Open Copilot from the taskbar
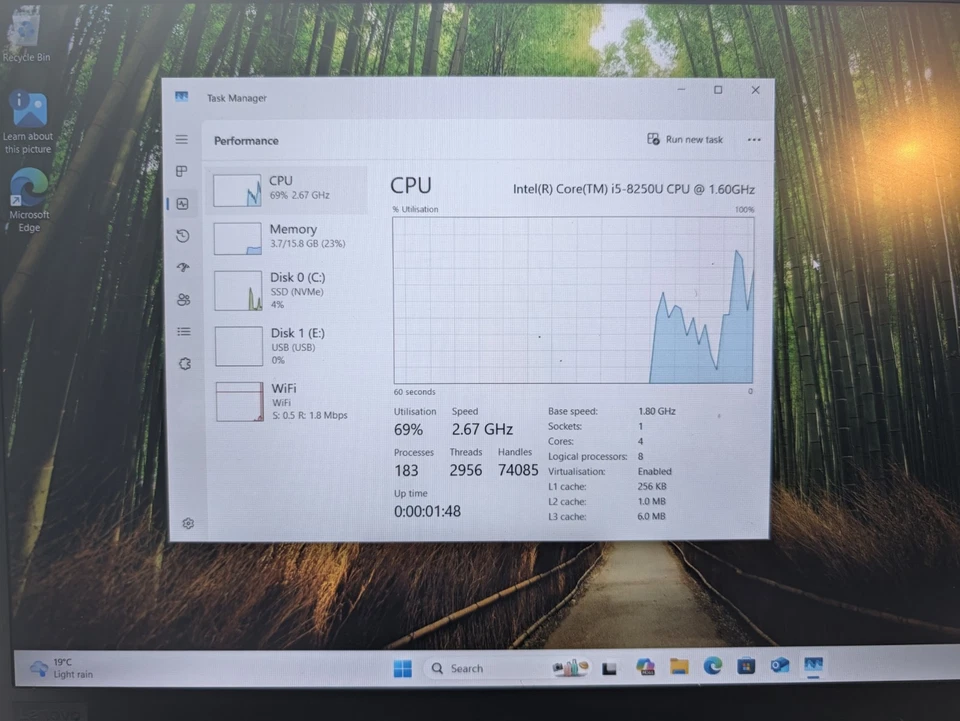The width and height of the screenshot is (960, 721). point(645,667)
